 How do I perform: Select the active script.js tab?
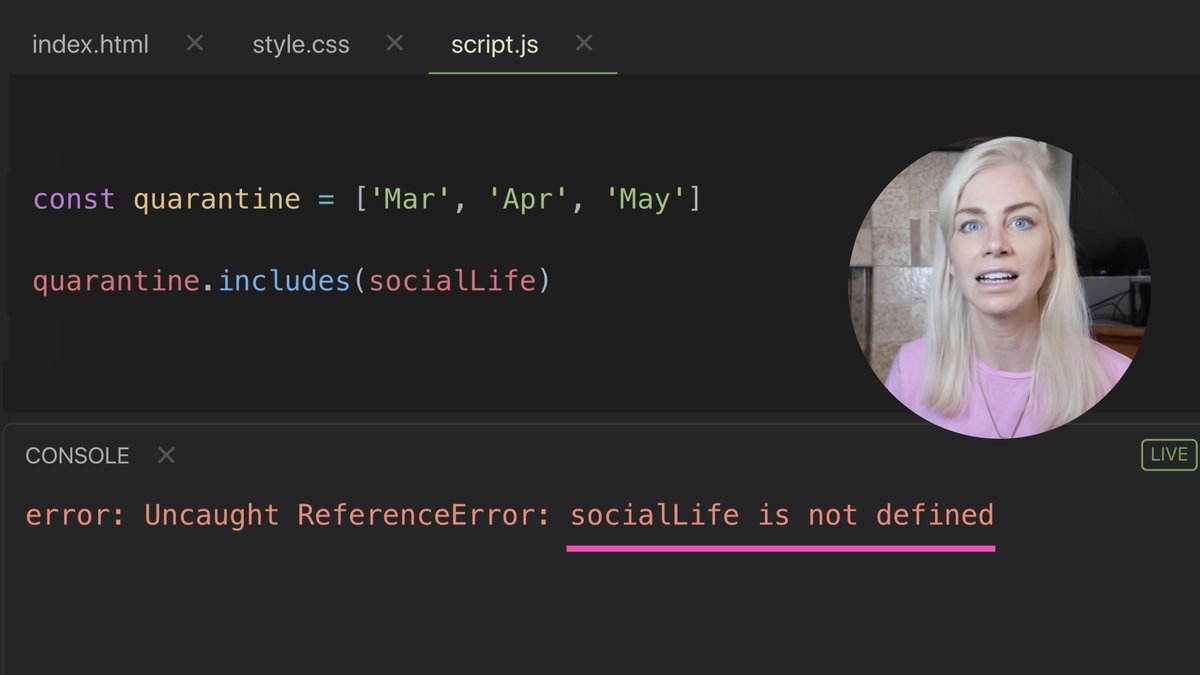click(493, 43)
